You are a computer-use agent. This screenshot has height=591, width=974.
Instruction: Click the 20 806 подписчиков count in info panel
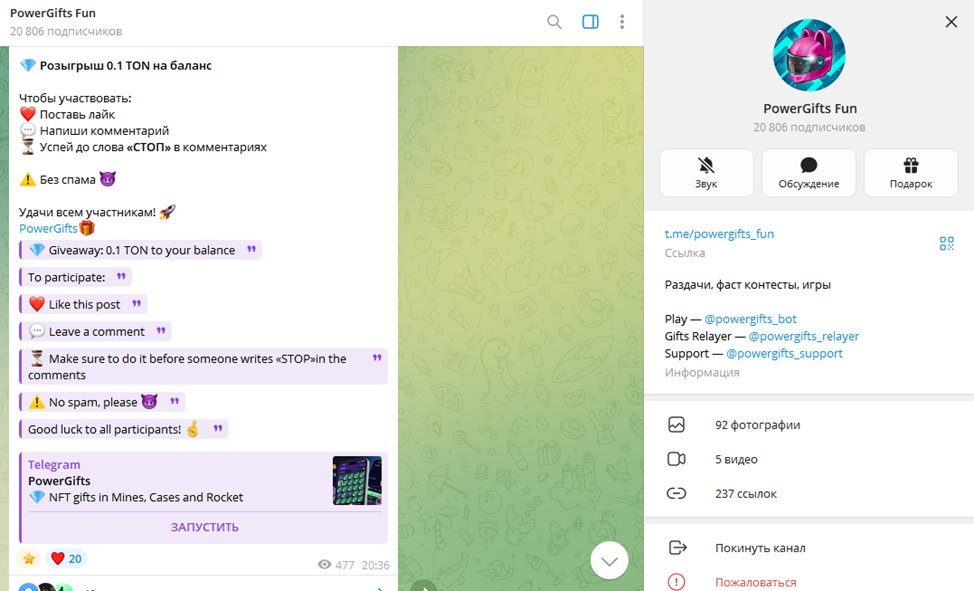tap(809, 127)
